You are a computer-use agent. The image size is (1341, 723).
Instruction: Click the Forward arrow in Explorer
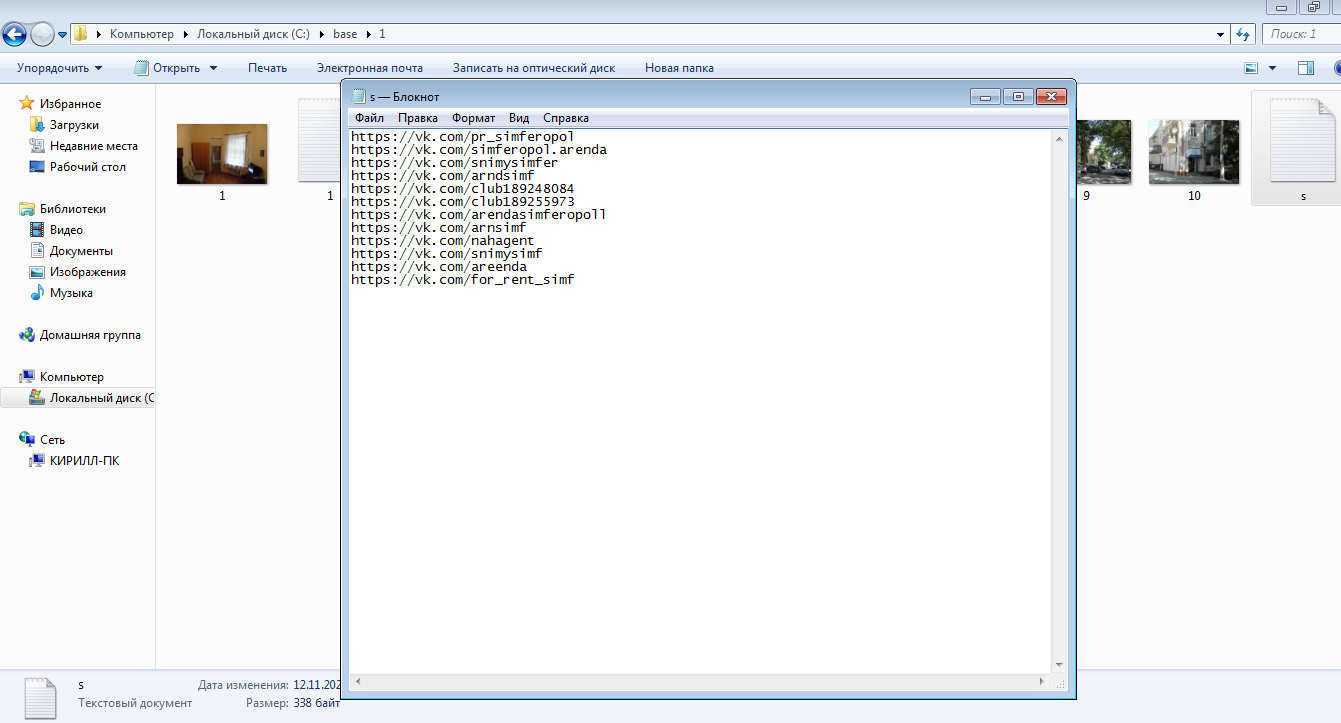pyautogui.click(x=42, y=35)
